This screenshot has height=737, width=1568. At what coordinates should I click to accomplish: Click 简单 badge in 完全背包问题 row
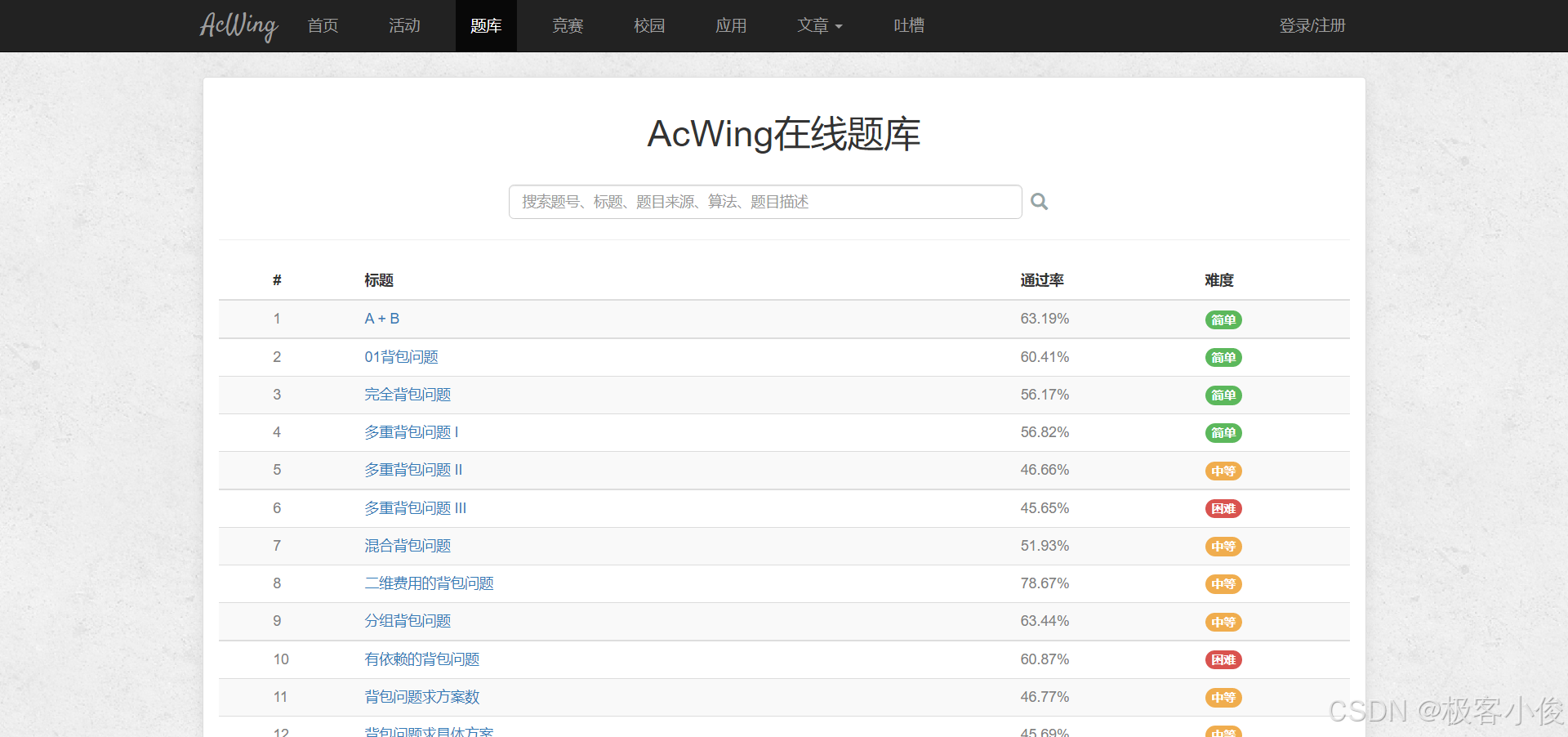point(1223,395)
